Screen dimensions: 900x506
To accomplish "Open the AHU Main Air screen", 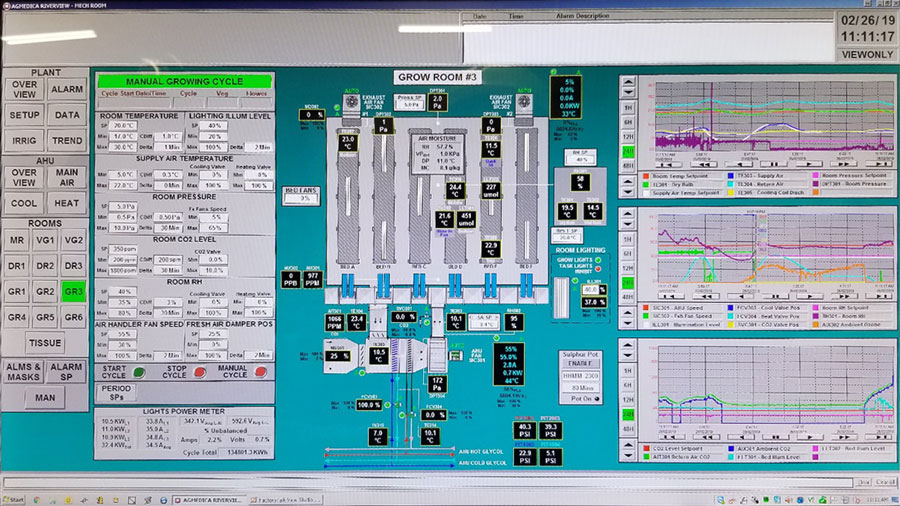I will (x=67, y=177).
